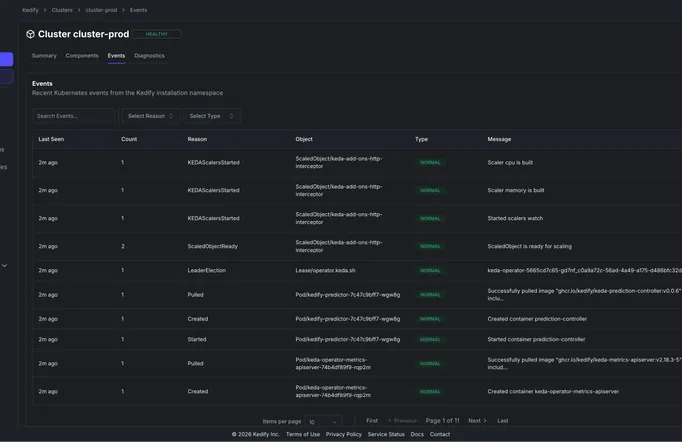The height and width of the screenshot is (442, 682).
Task: Click the count value 2 in ScaledObjectReady row
Action: (x=123, y=246)
